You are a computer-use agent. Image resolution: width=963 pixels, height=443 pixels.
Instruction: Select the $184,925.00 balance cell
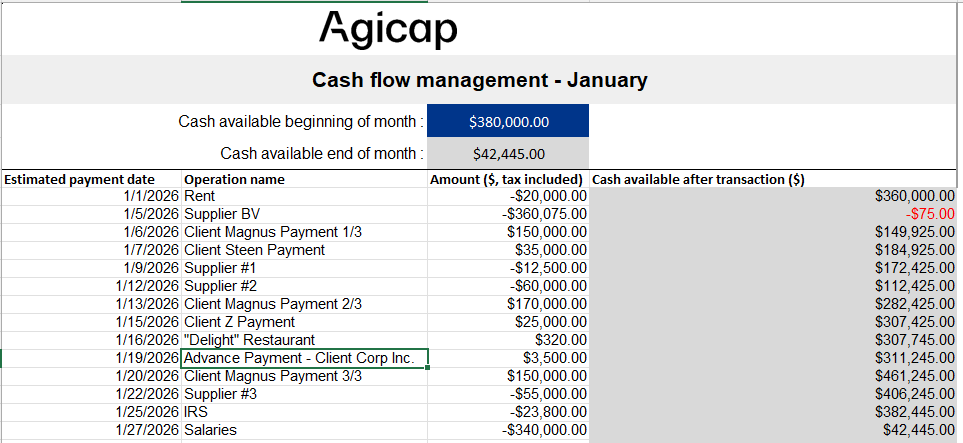[773, 250]
